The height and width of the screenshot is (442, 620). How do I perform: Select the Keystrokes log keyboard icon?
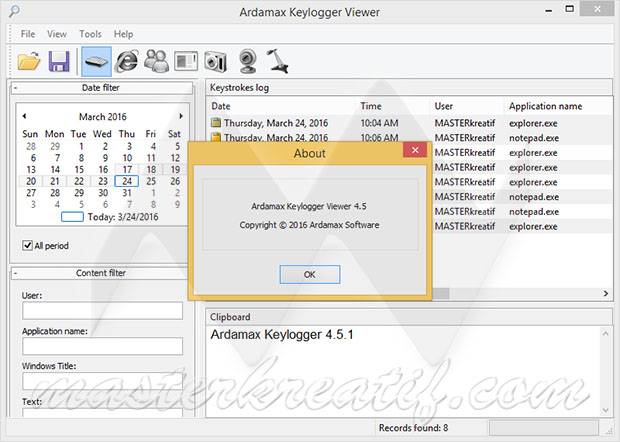(x=96, y=62)
